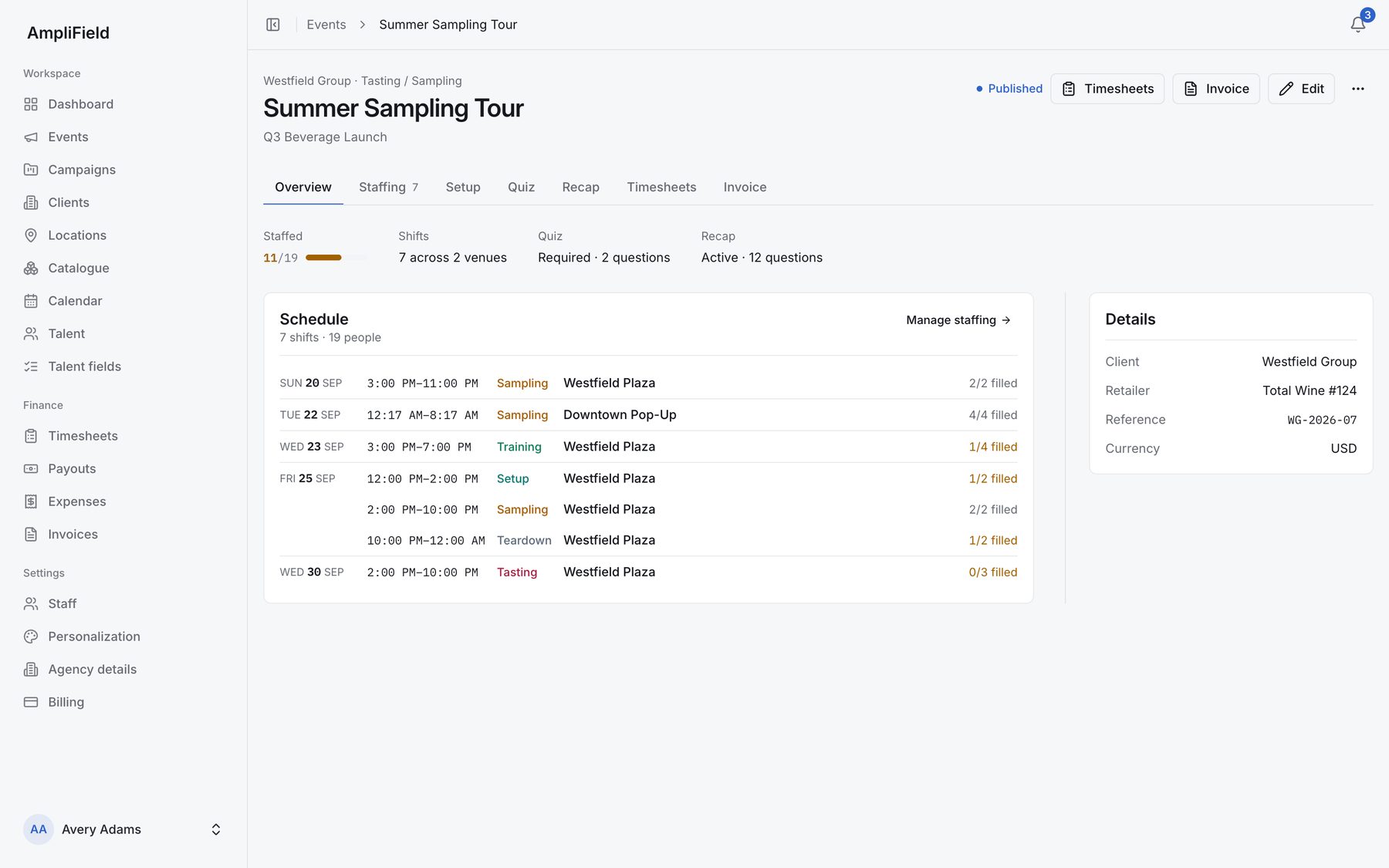Switch to the Staffing tab

tap(388, 187)
